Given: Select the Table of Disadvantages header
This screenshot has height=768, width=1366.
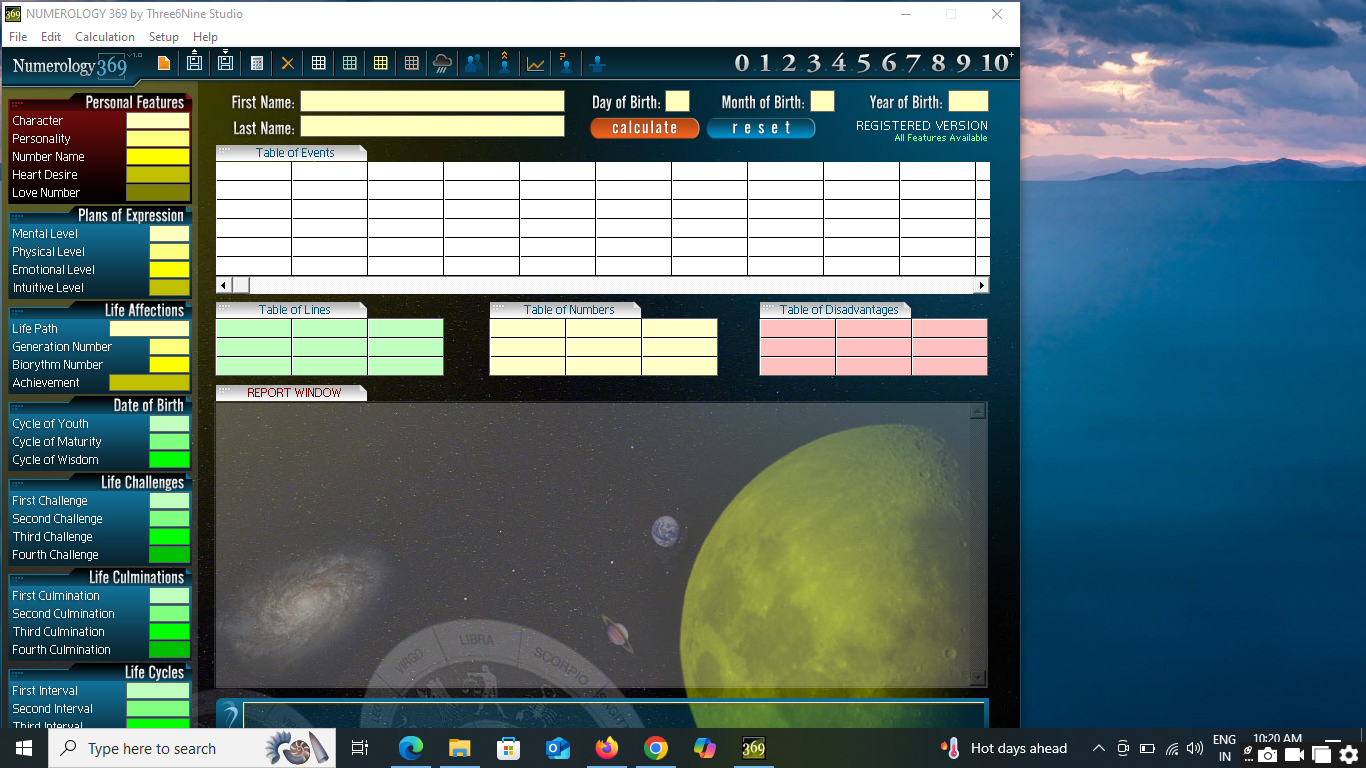Looking at the screenshot, I should point(839,309).
